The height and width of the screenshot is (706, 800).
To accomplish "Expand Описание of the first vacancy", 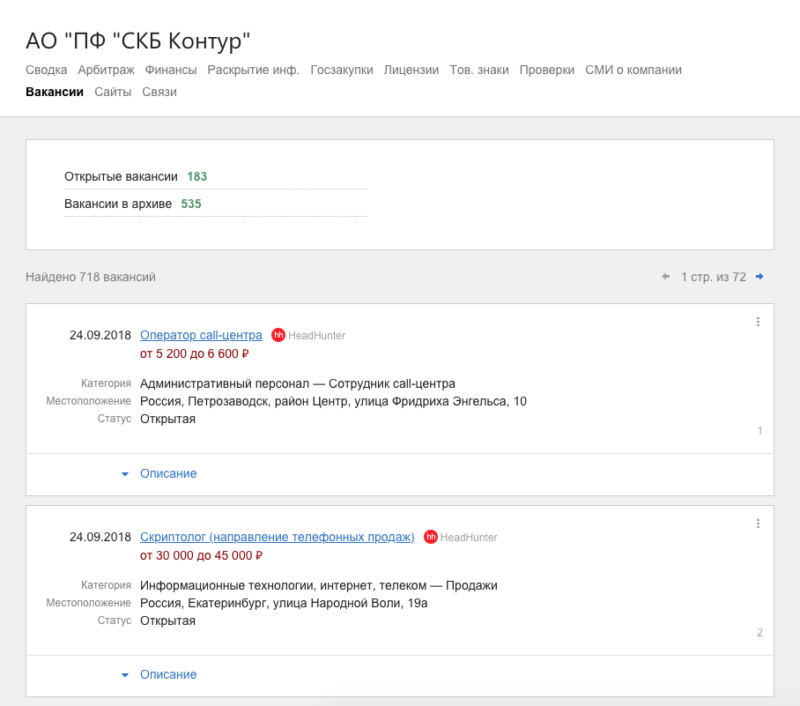I will tap(168, 473).
